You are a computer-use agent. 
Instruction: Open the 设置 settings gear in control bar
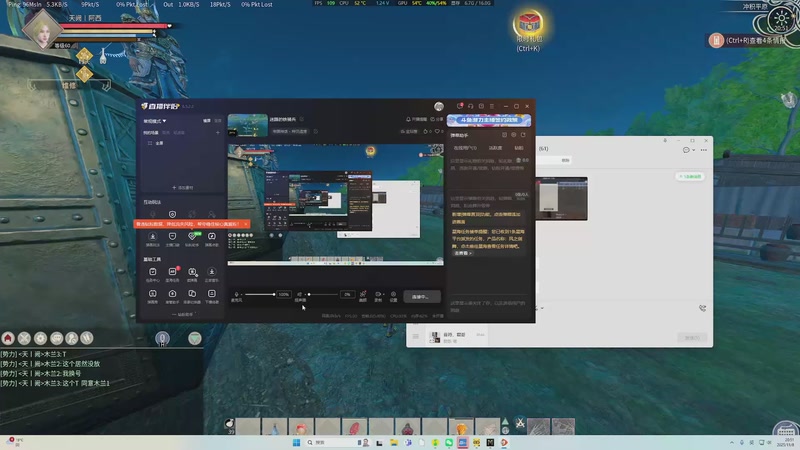[393, 296]
